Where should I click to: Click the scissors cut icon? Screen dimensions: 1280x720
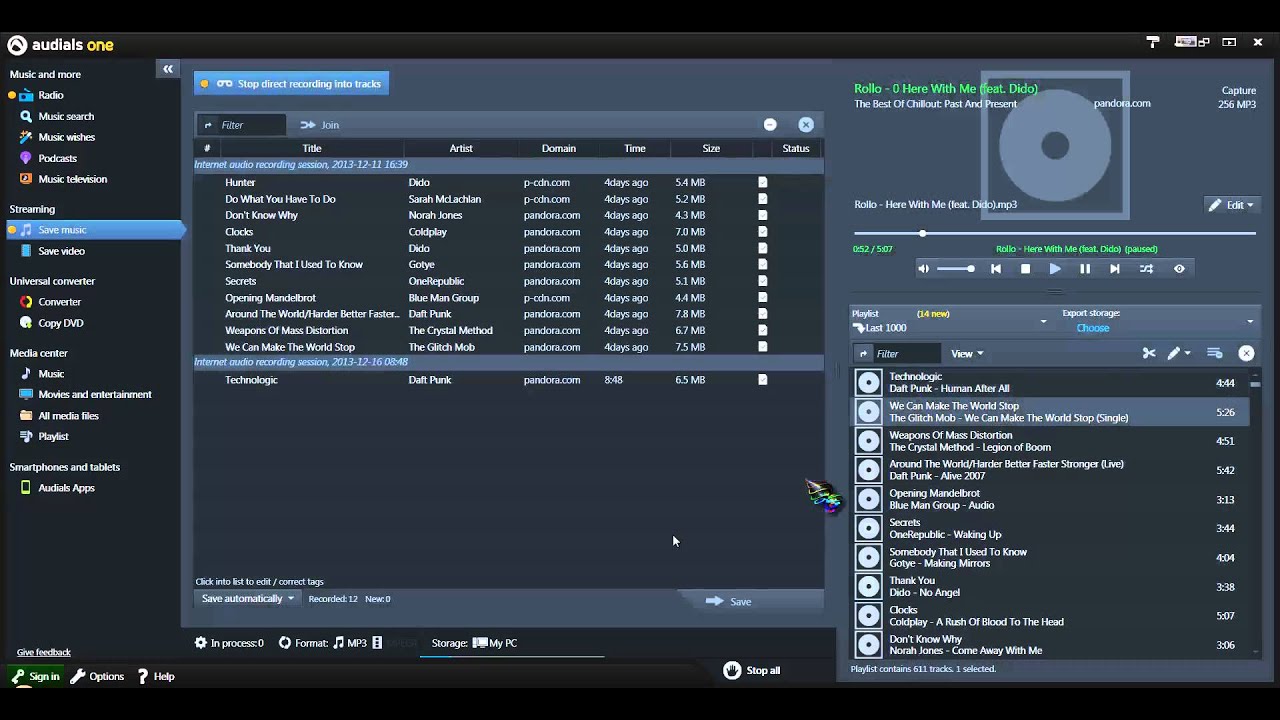1149,353
